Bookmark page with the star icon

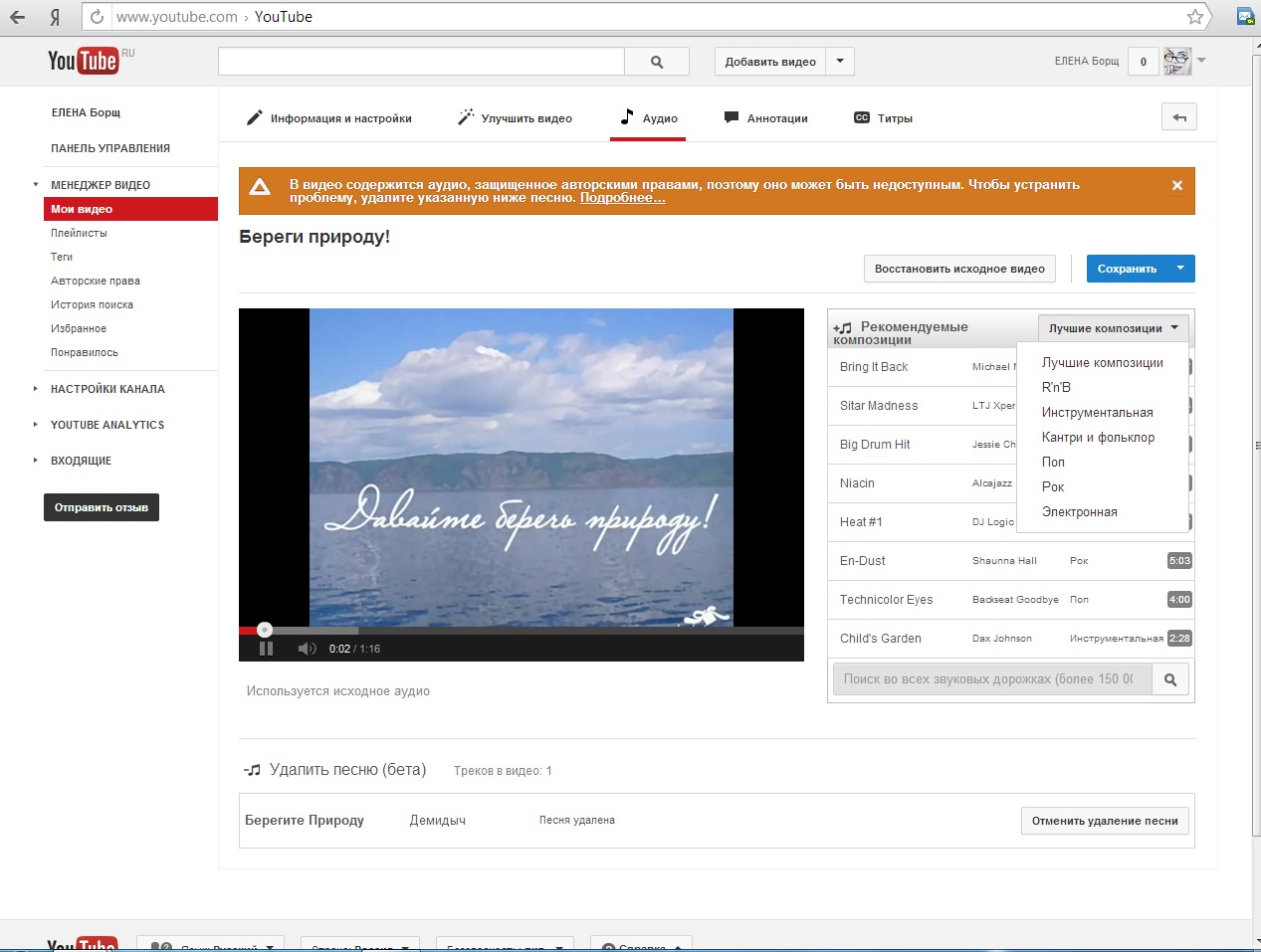1195,17
